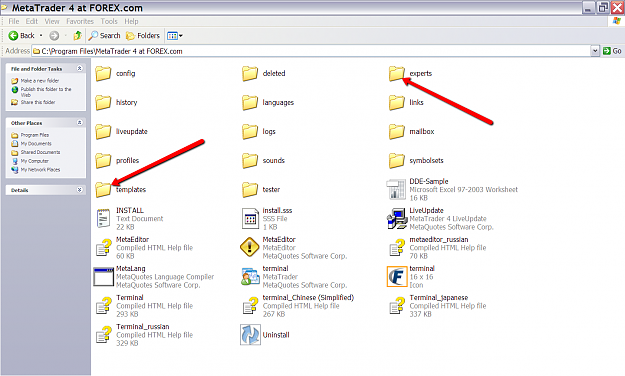The image size is (625, 376).
Task: Open the templates folder
Action: [120, 190]
